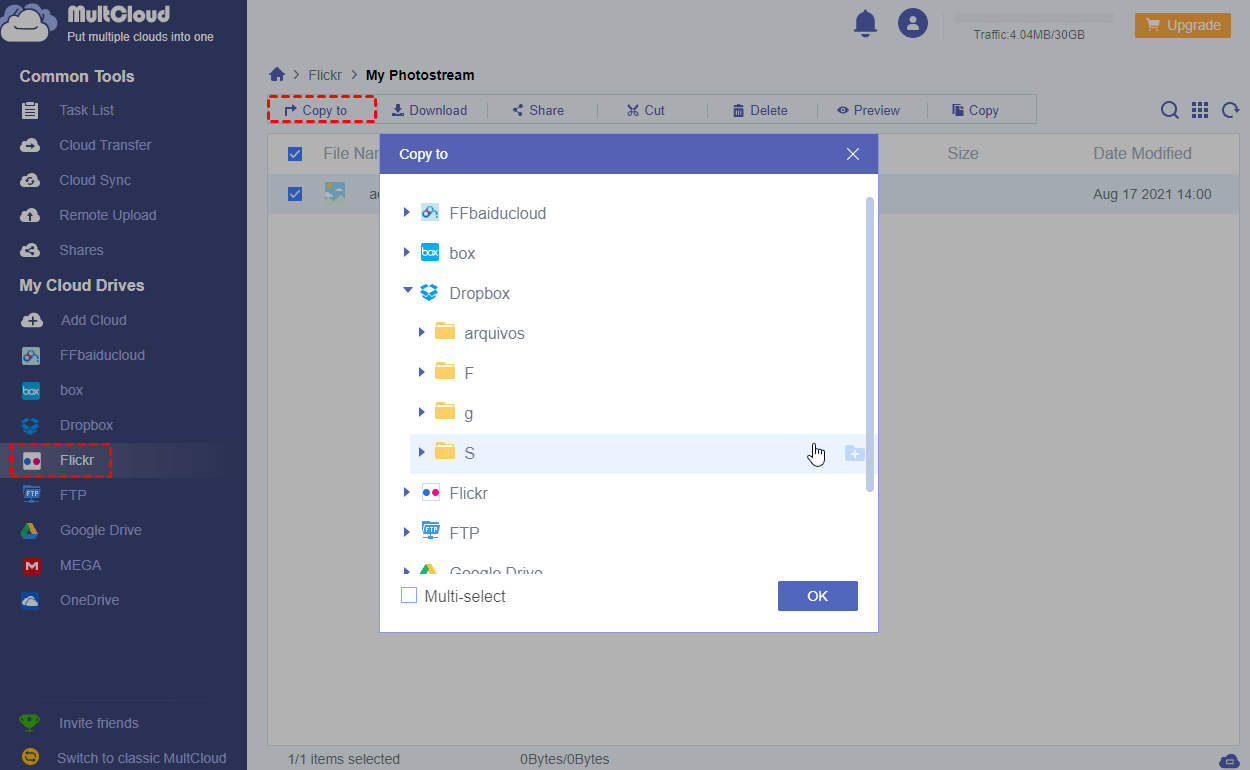Image resolution: width=1250 pixels, height=770 pixels.
Task: Expand the box tree node
Action: (406, 252)
